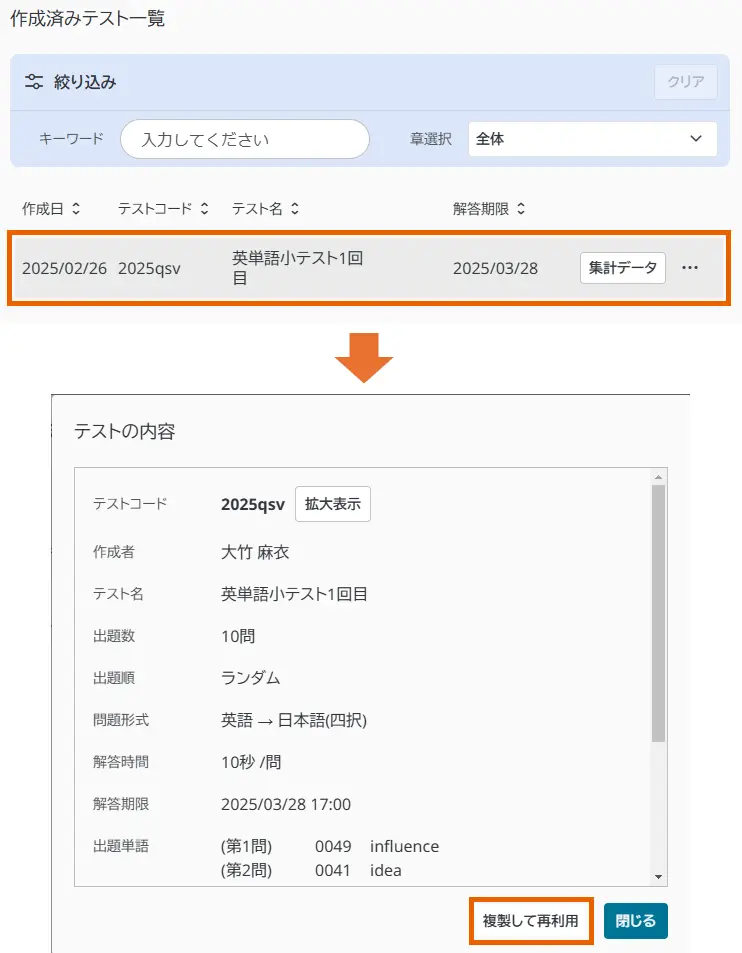Click the 拡大表示 button next to test code
The height and width of the screenshot is (953, 742).
(x=332, y=504)
